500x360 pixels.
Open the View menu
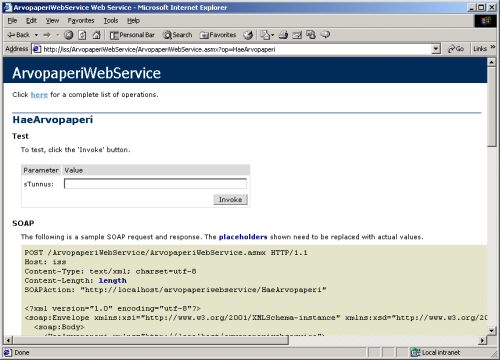click(x=52, y=21)
